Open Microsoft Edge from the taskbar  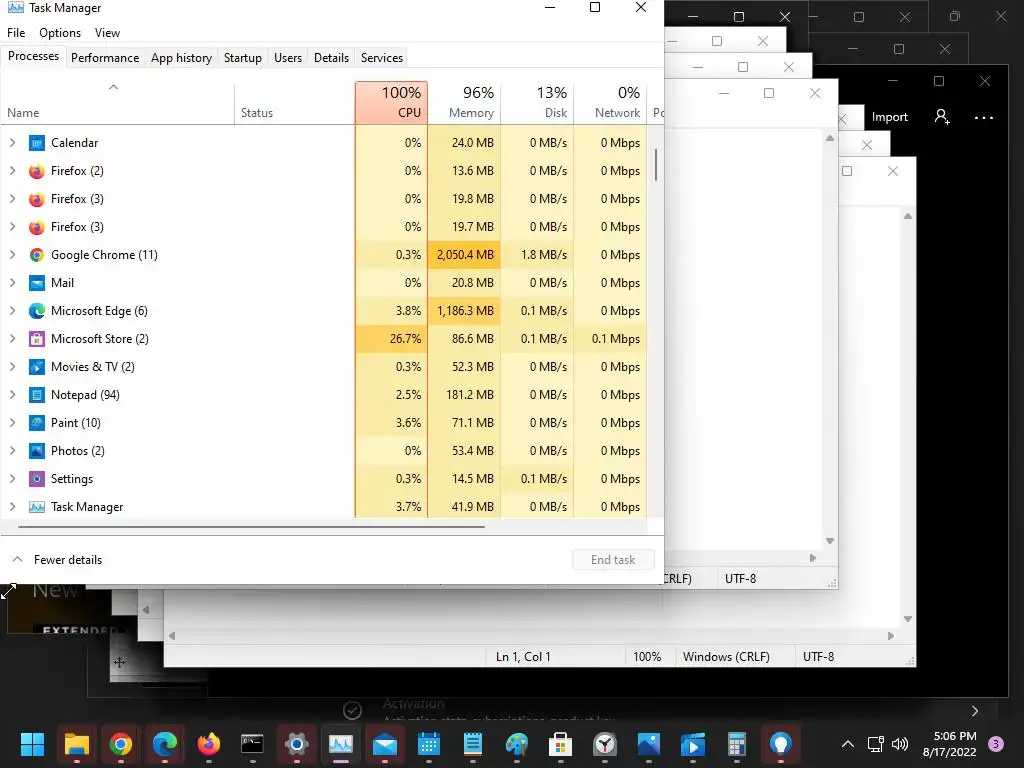165,744
